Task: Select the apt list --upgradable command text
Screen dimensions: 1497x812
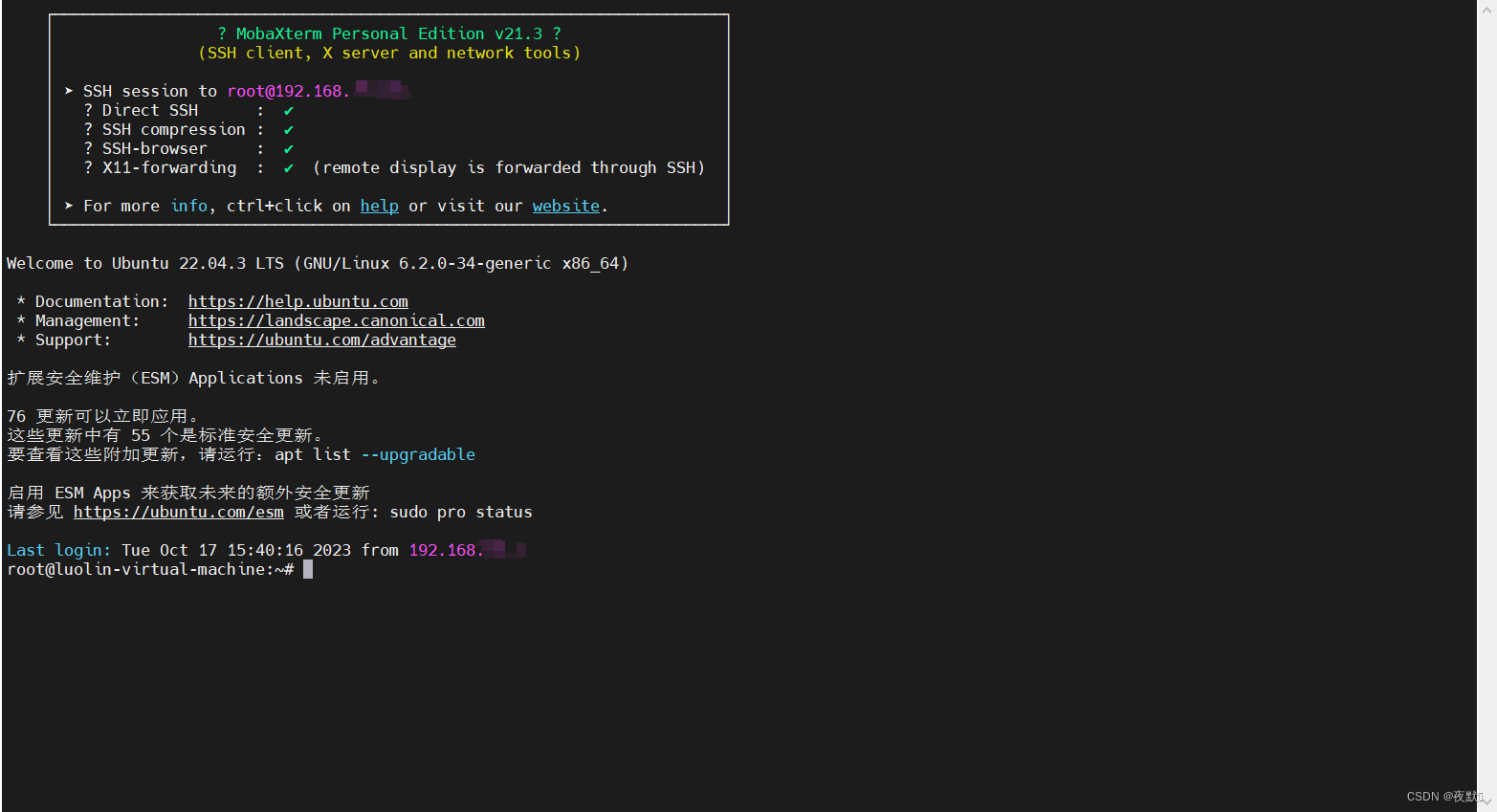Action: point(373,454)
